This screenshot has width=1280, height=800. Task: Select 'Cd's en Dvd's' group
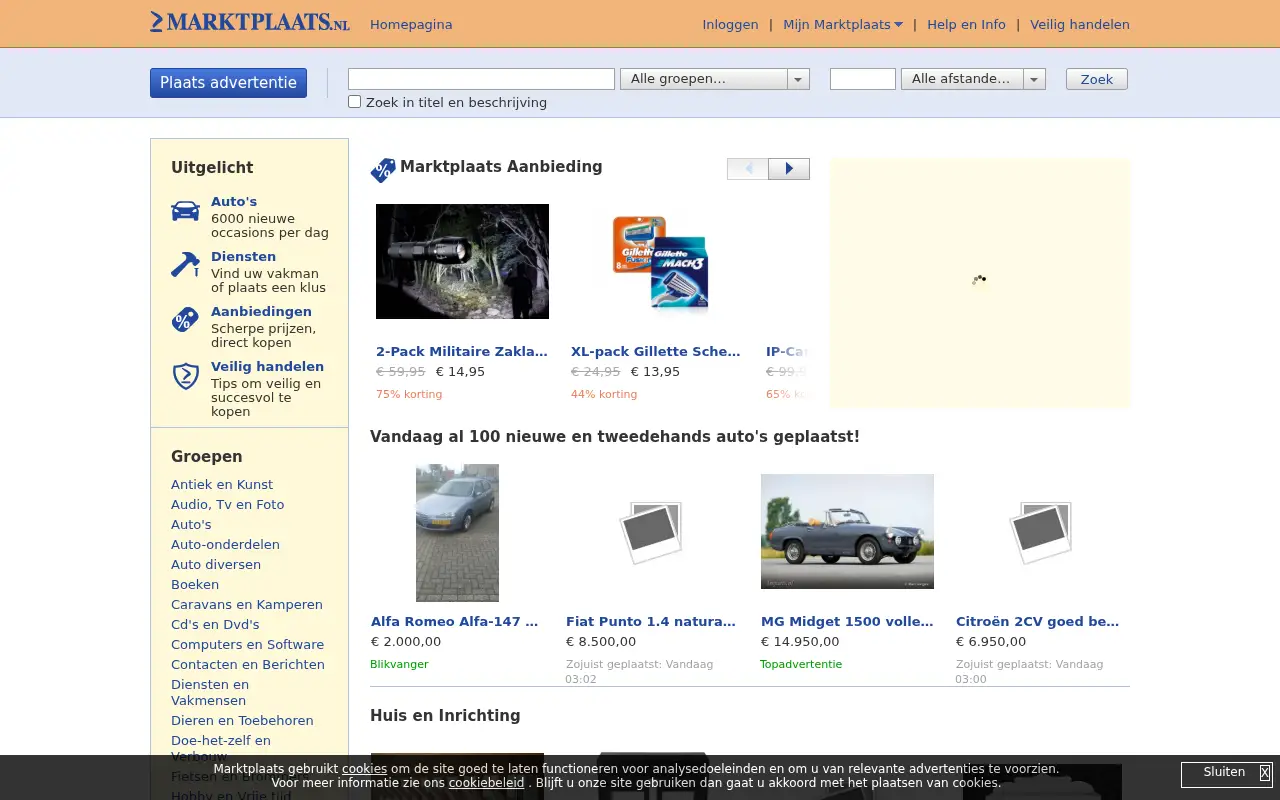pos(215,625)
